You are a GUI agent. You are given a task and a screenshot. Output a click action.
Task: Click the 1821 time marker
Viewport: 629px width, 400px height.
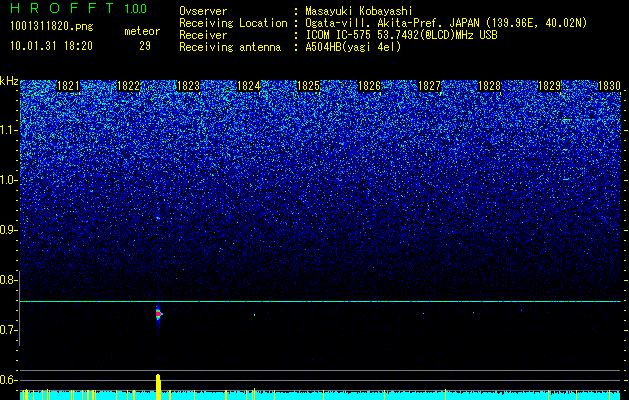(x=69, y=86)
